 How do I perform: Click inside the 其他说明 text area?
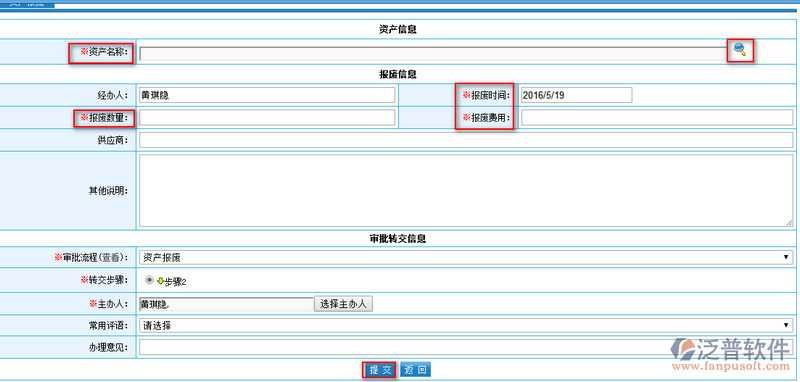pyautogui.click(x=466, y=190)
